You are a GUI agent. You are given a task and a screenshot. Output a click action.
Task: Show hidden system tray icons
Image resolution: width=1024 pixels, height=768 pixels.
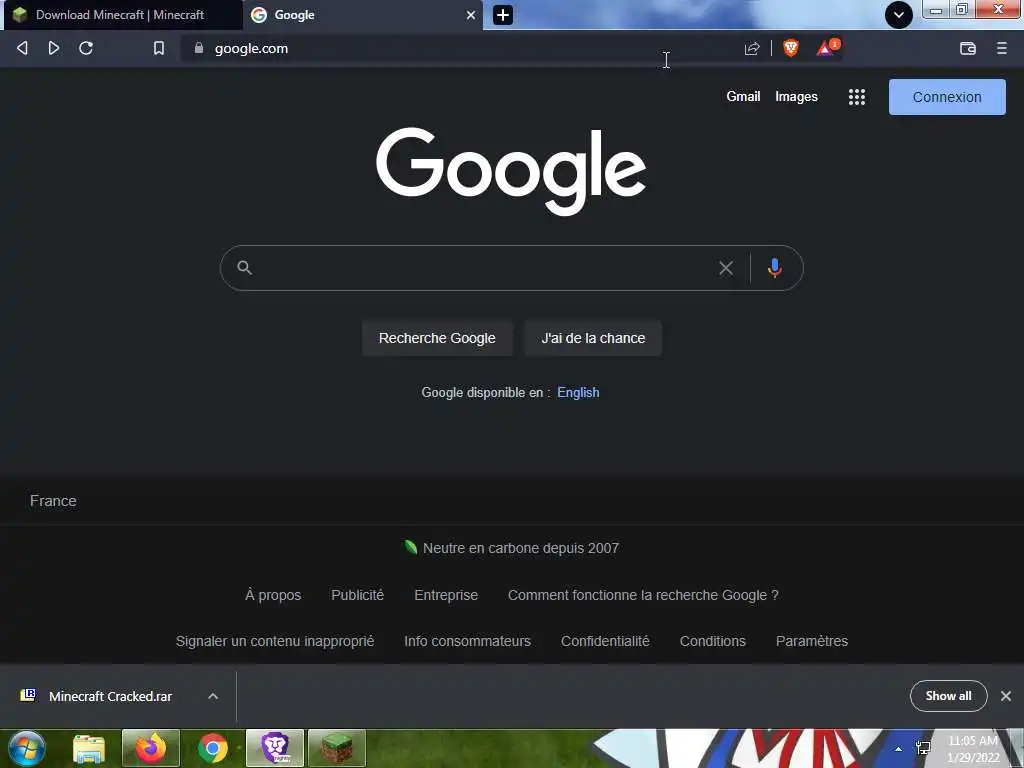pos(899,749)
